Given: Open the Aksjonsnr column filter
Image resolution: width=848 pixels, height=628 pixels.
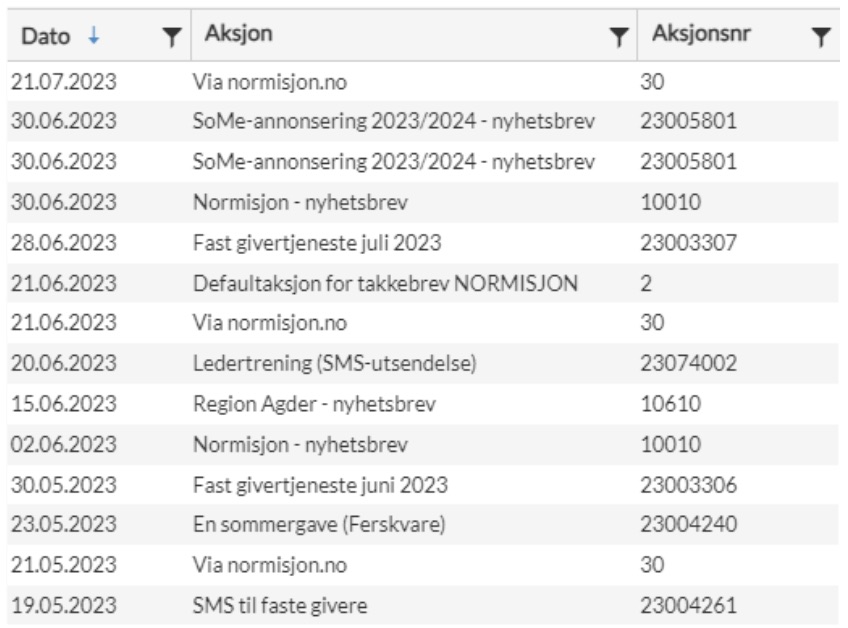Looking at the screenshot, I should pos(821,37).
